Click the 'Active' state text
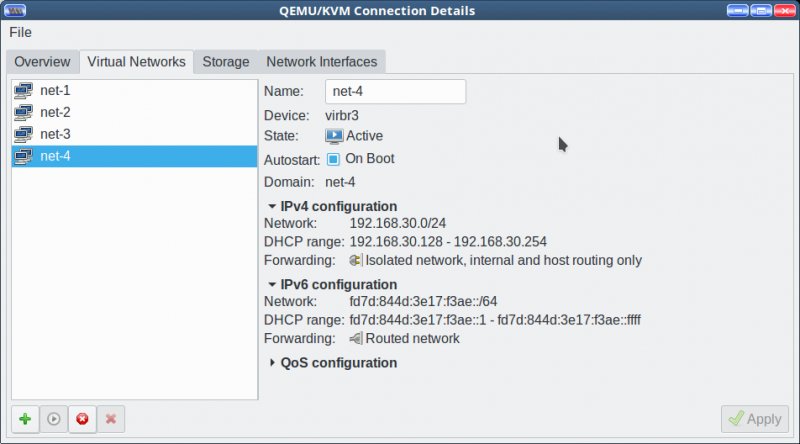800x444 pixels. click(364, 136)
